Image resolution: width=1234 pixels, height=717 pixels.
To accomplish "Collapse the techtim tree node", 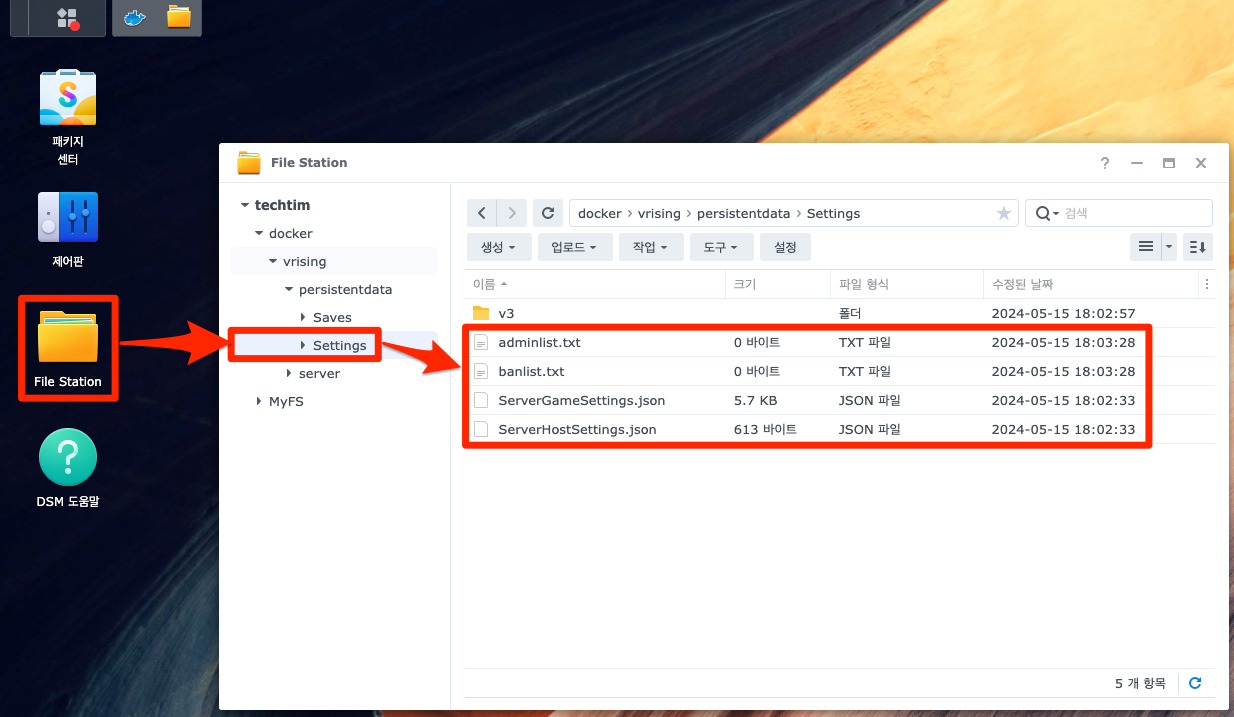I will coord(244,205).
